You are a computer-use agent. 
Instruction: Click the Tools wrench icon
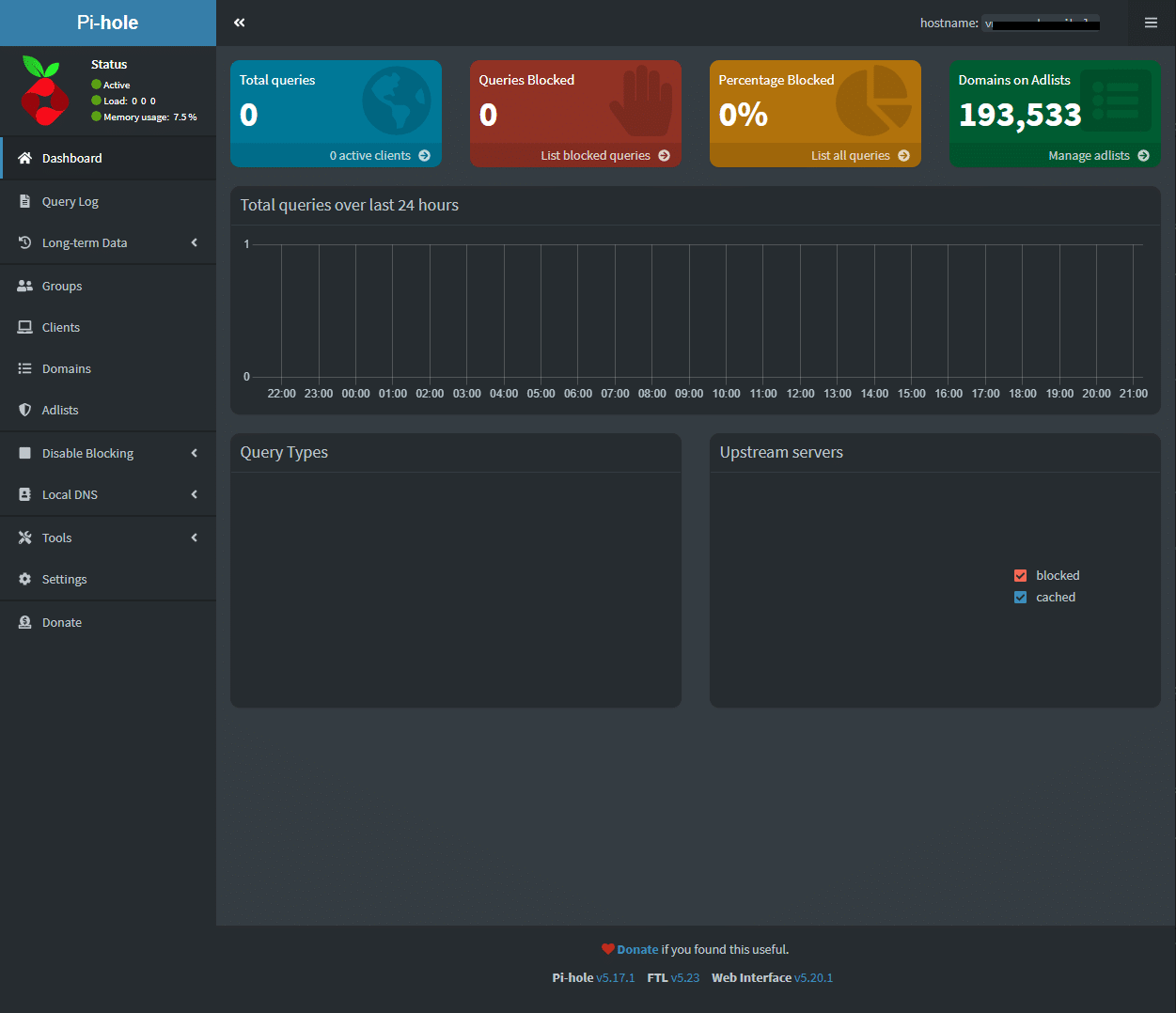tap(25, 538)
